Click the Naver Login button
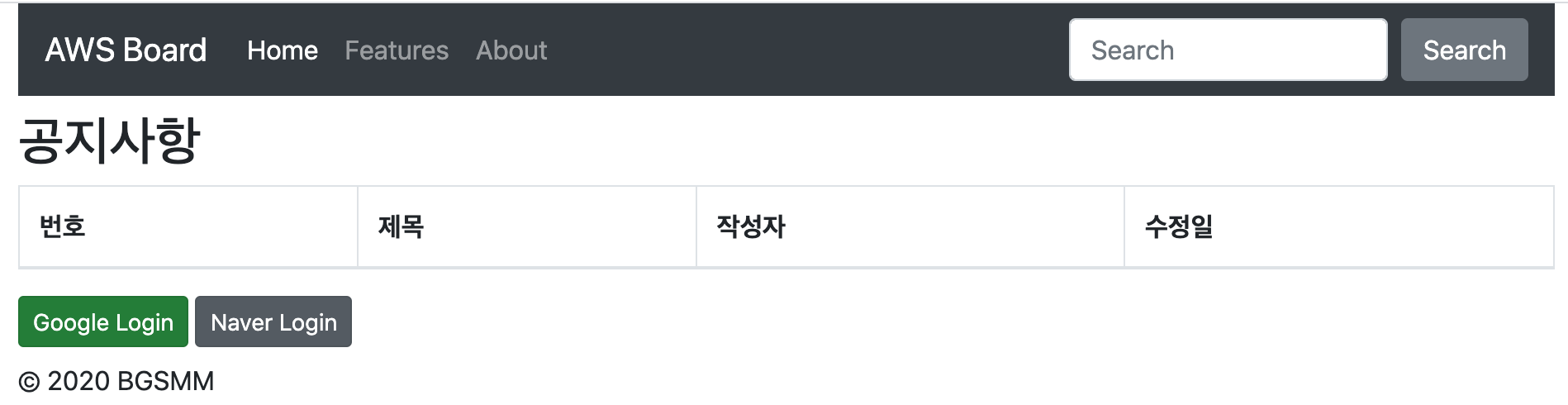Image resolution: width=1568 pixels, height=405 pixels. tap(273, 322)
